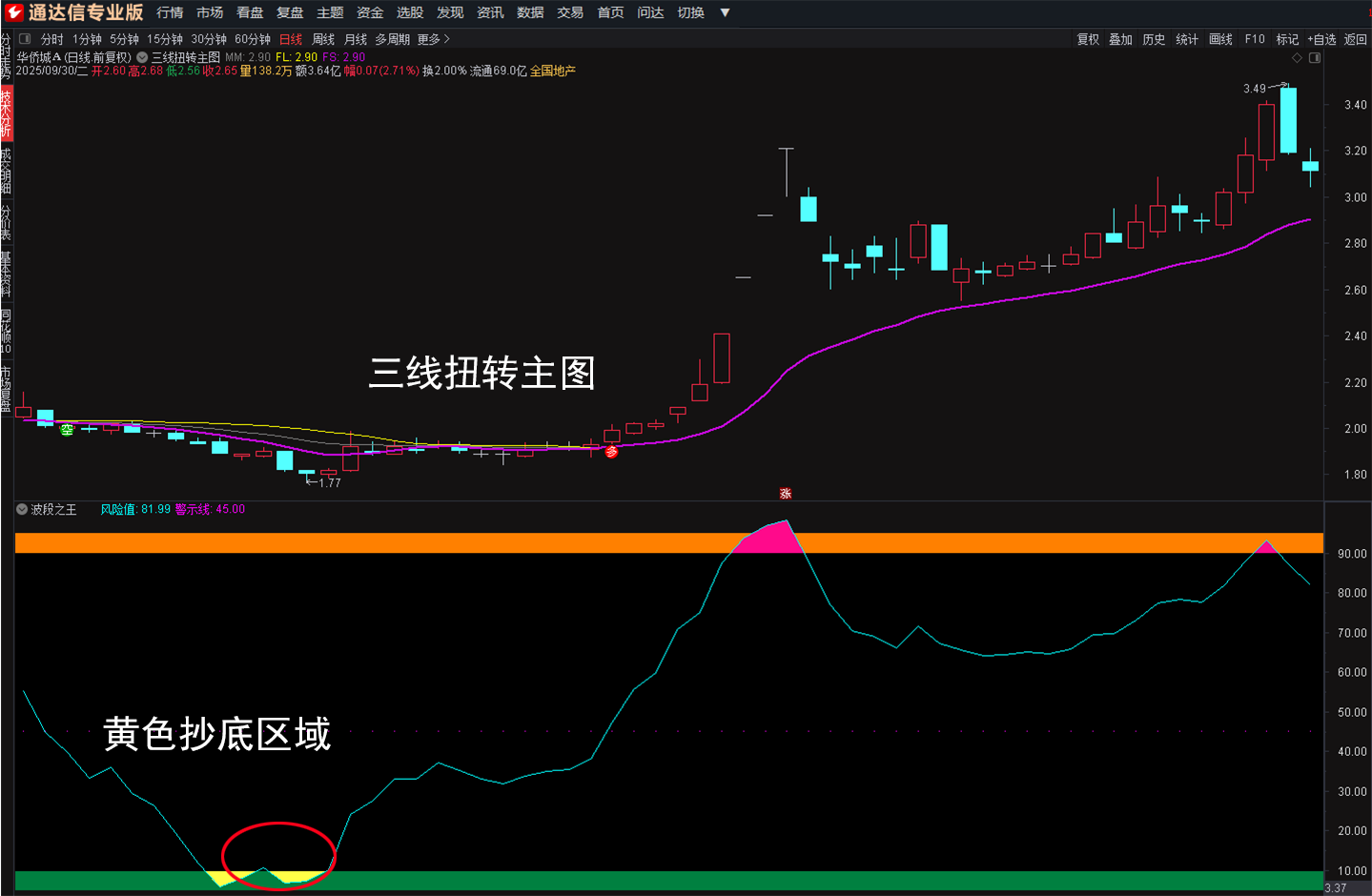Image resolution: width=1372 pixels, height=896 pixels.
Task: Select the 60分钟 period tab
Action: [x=253, y=39]
